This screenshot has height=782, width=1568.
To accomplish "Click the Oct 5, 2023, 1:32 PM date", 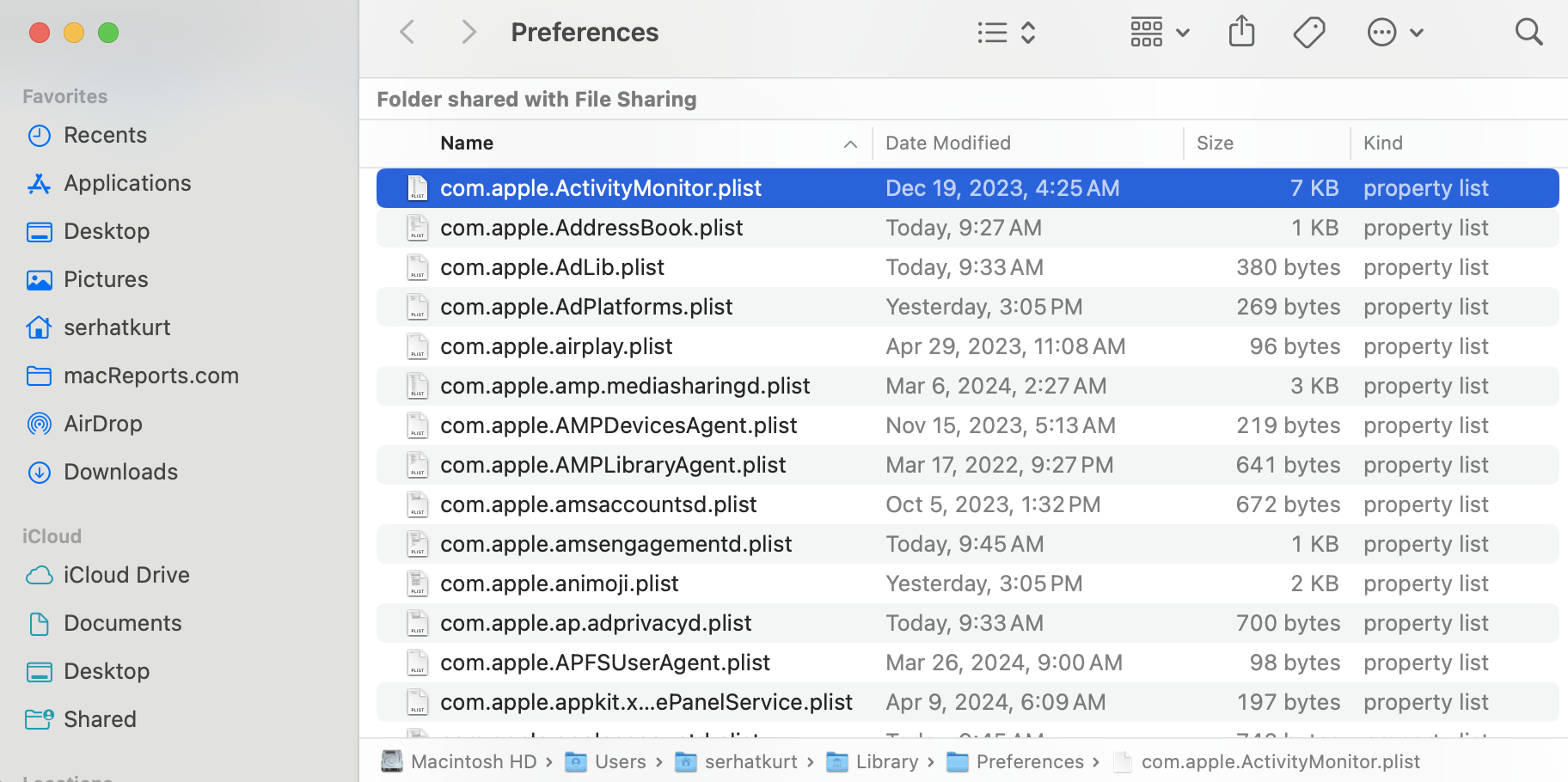I will [993, 504].
